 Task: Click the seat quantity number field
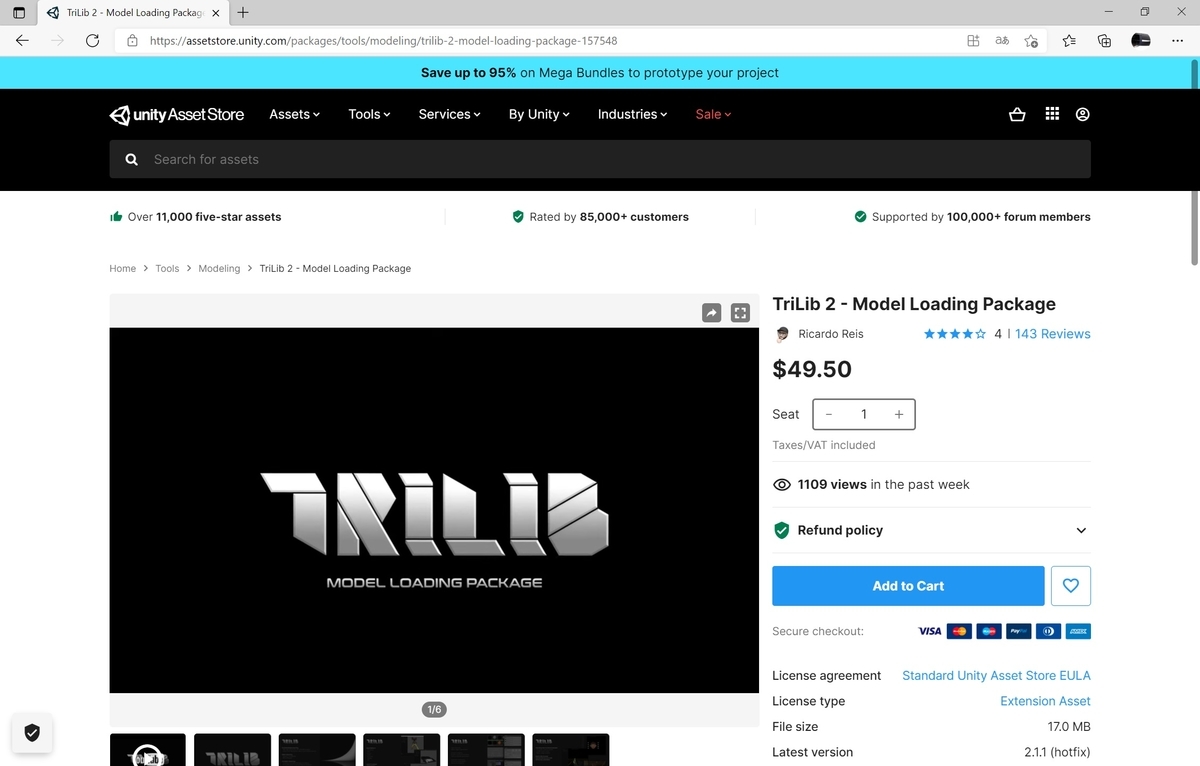(x=864, y=414)
